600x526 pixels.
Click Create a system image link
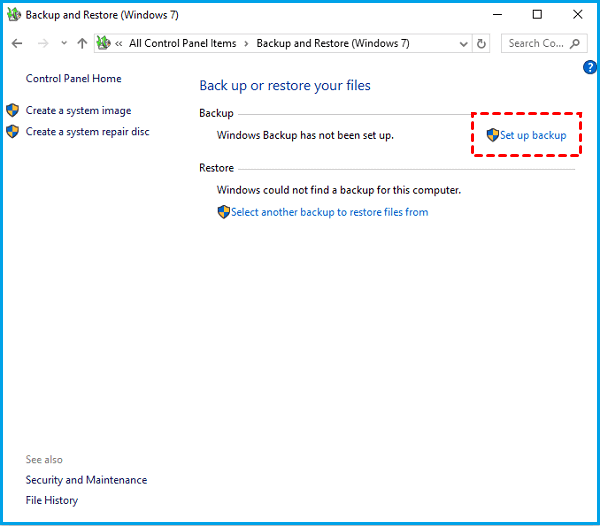(78, 111)
